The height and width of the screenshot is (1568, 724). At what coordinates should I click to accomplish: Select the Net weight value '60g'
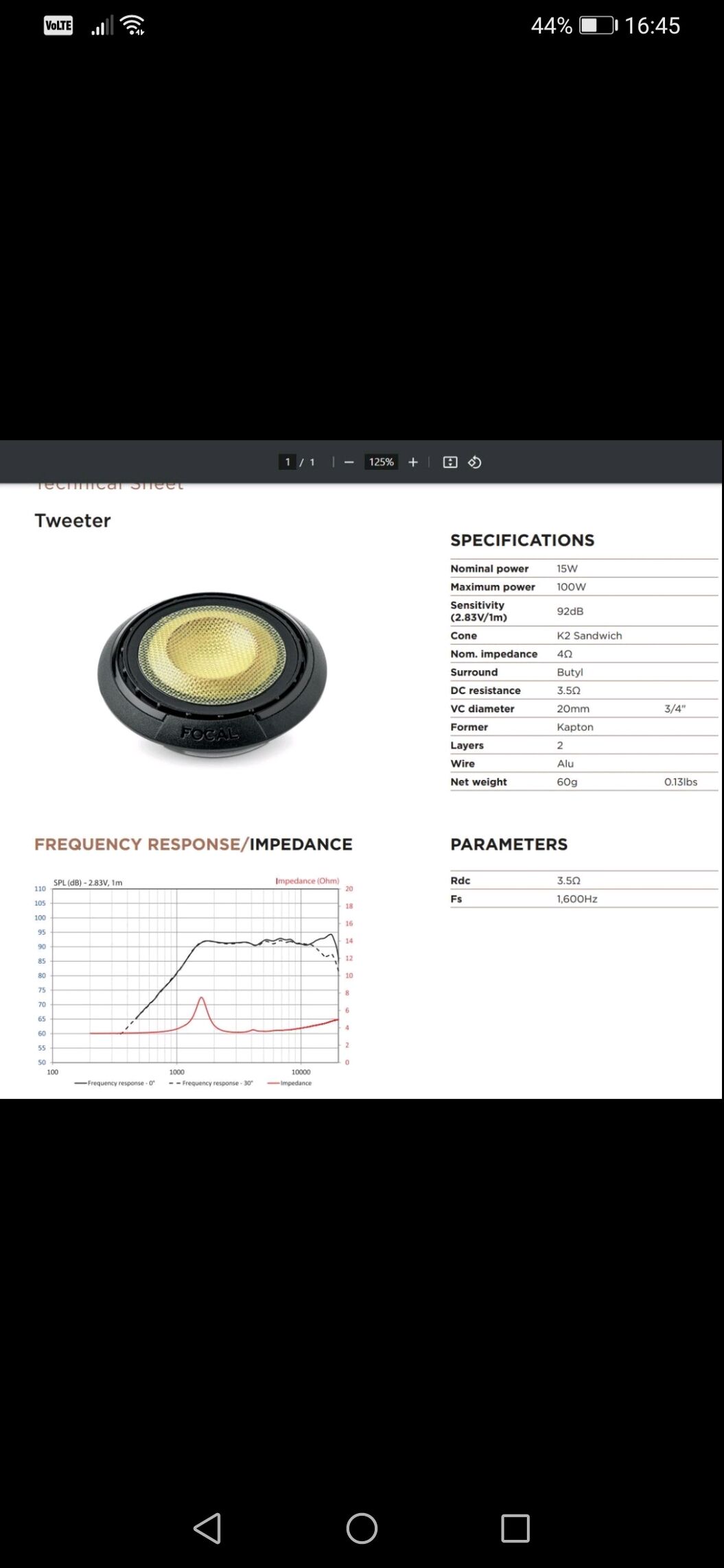click(567, 782)
